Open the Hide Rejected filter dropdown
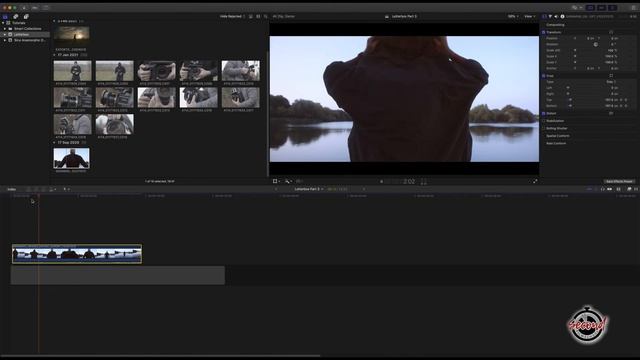Image resolution: width=640 pixels, height=360 pixels. (x=232, y=16)
